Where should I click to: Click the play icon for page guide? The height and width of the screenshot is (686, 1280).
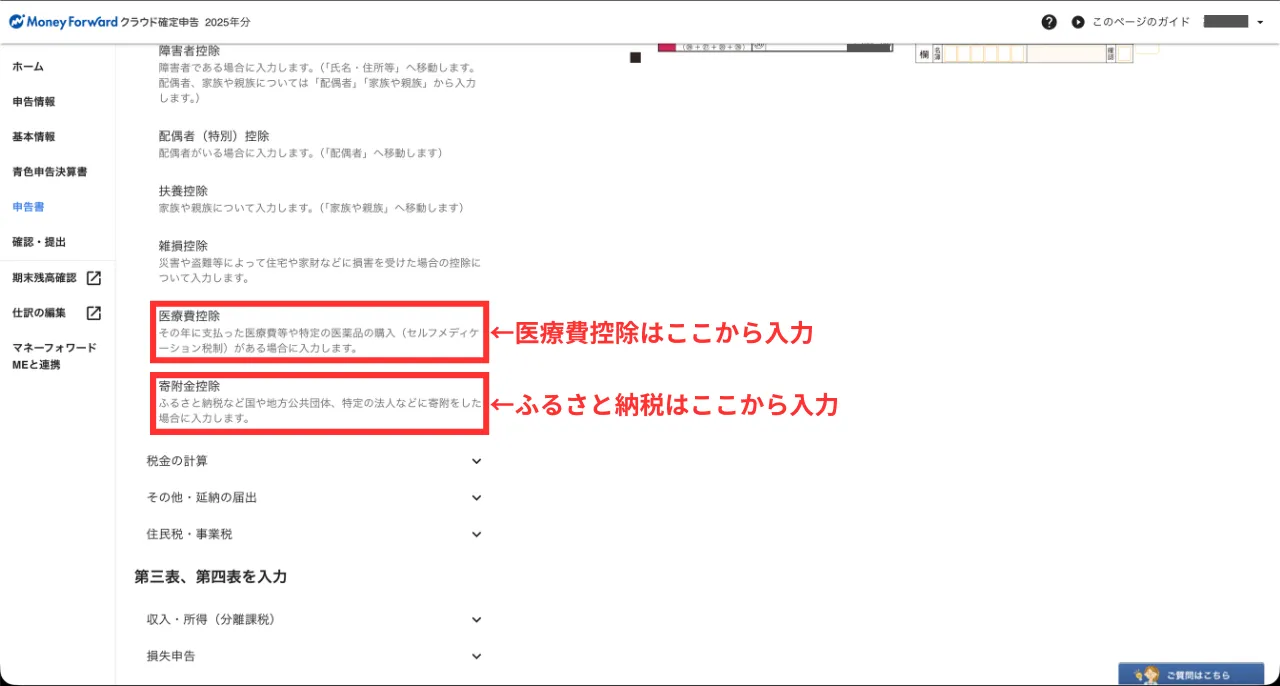tap(1078, 22)
